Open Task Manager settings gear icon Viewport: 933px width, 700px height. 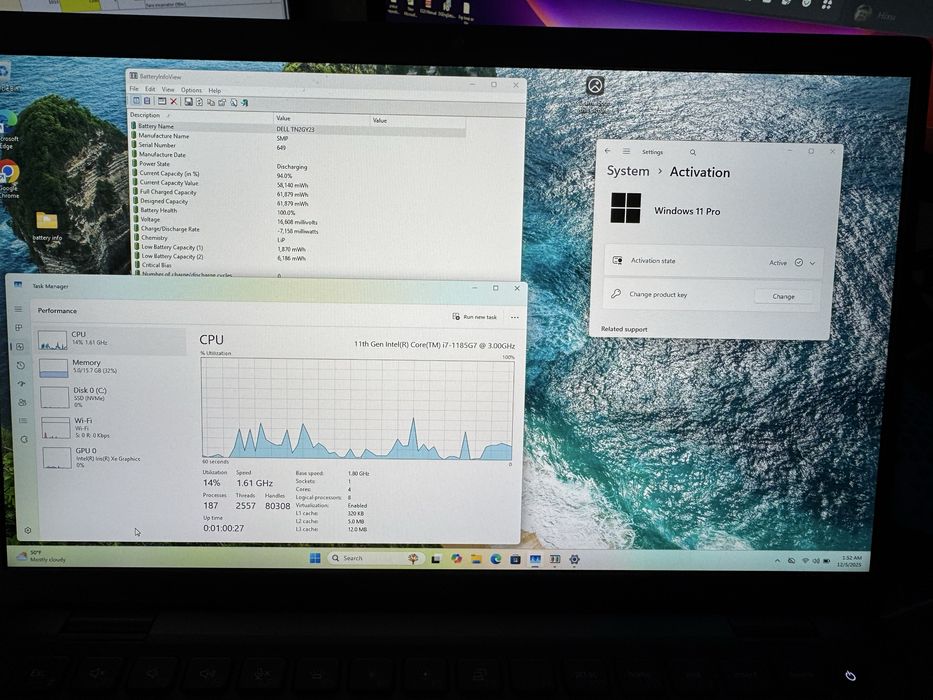click(x=27, y=530)
